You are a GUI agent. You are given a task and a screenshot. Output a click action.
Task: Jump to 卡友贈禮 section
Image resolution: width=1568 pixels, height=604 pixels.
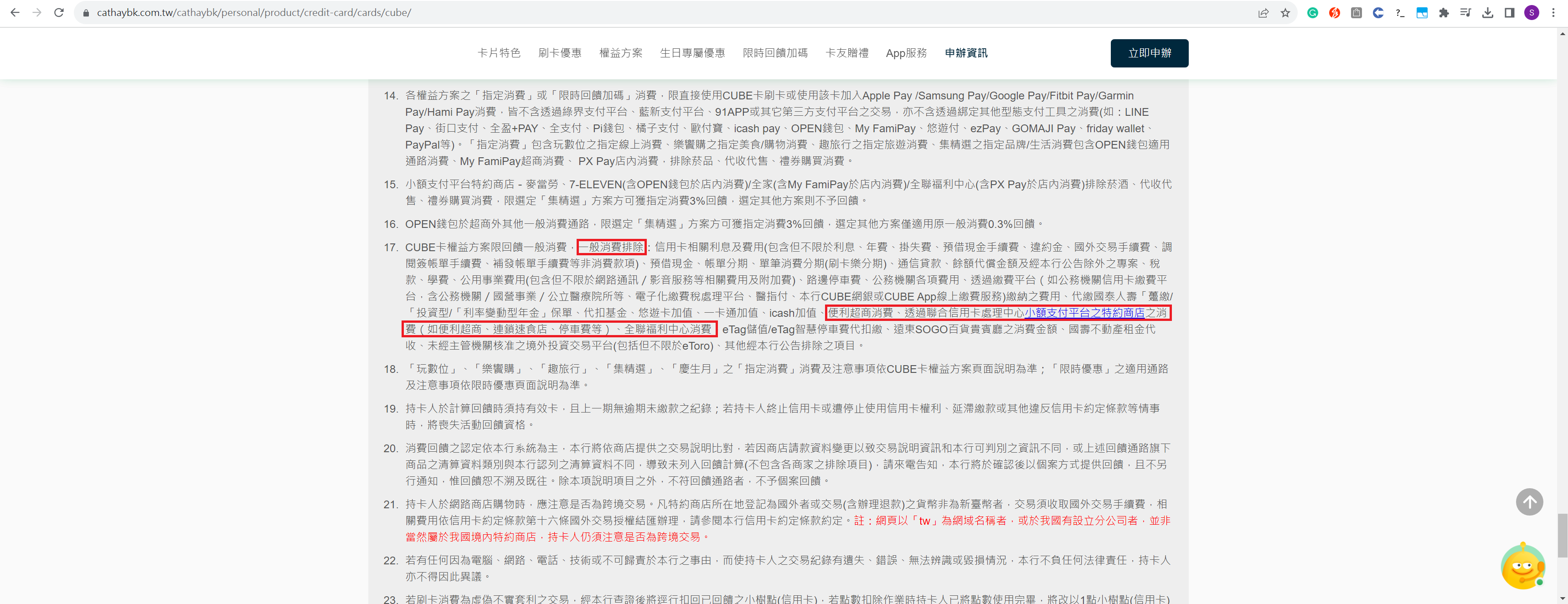pyautogui.click(x=847, y=53)
